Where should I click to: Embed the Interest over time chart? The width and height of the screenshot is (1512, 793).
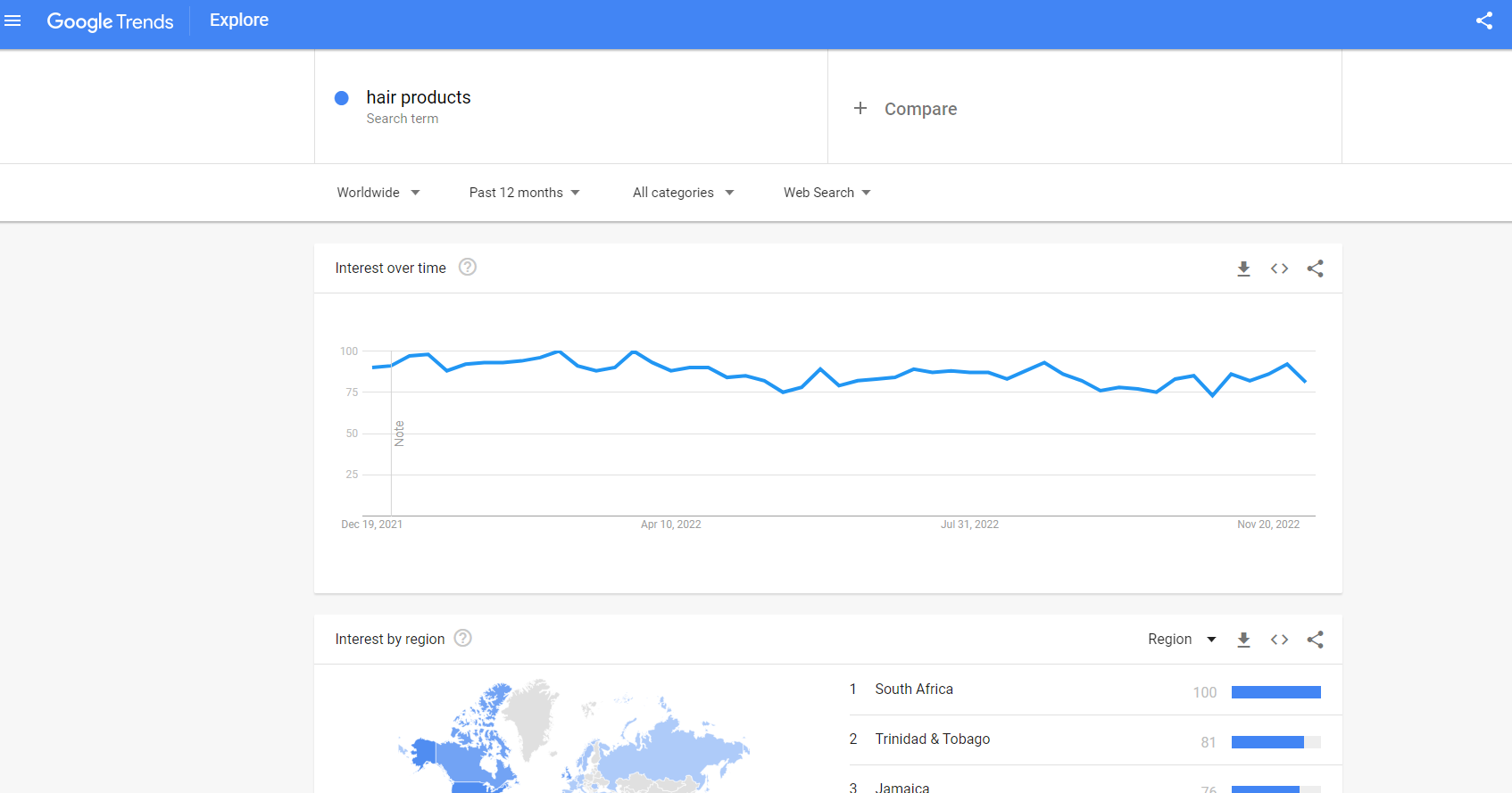pos(1279,268)
